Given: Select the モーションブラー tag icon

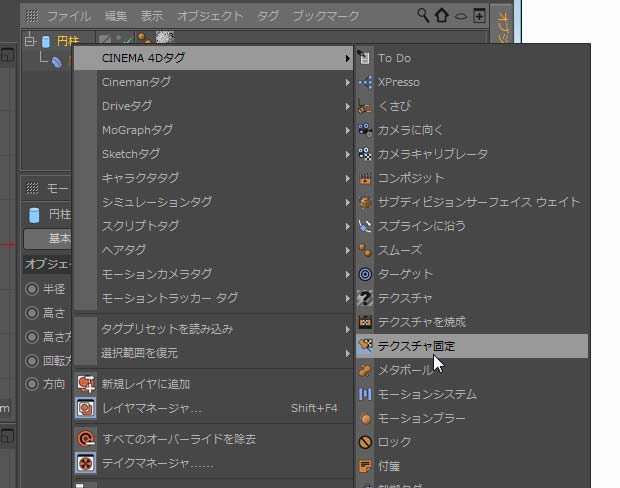Looking at the screenshot, I should point(365,418).
